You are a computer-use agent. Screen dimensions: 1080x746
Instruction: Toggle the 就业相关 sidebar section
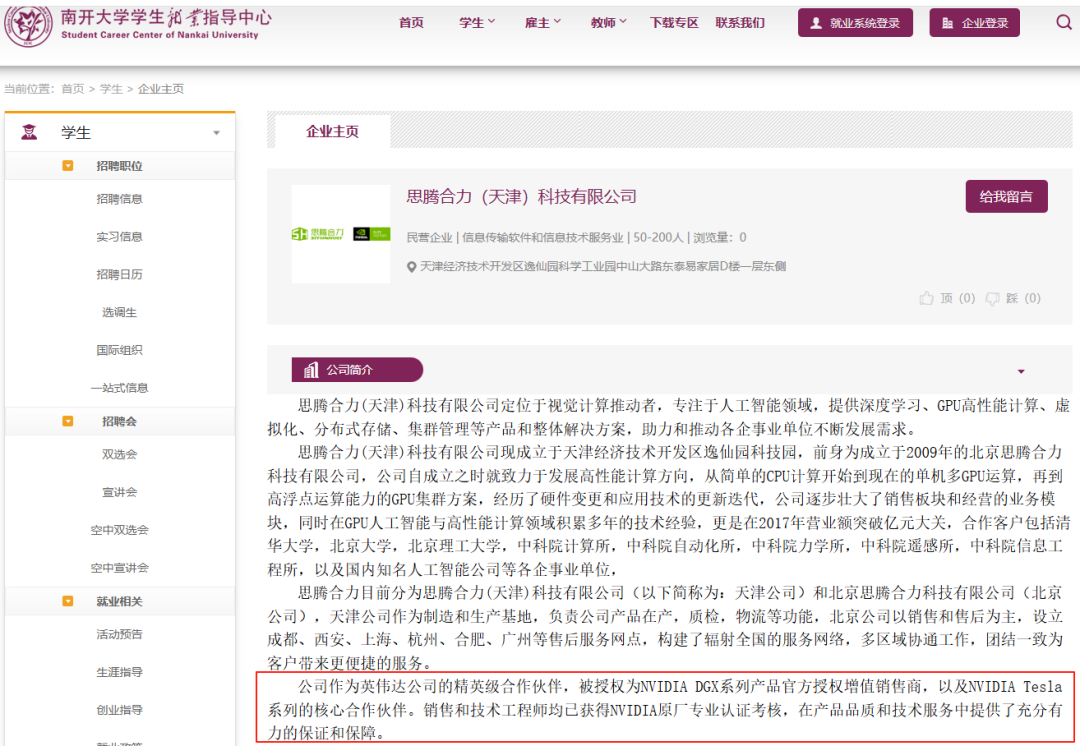coord(68,601)
